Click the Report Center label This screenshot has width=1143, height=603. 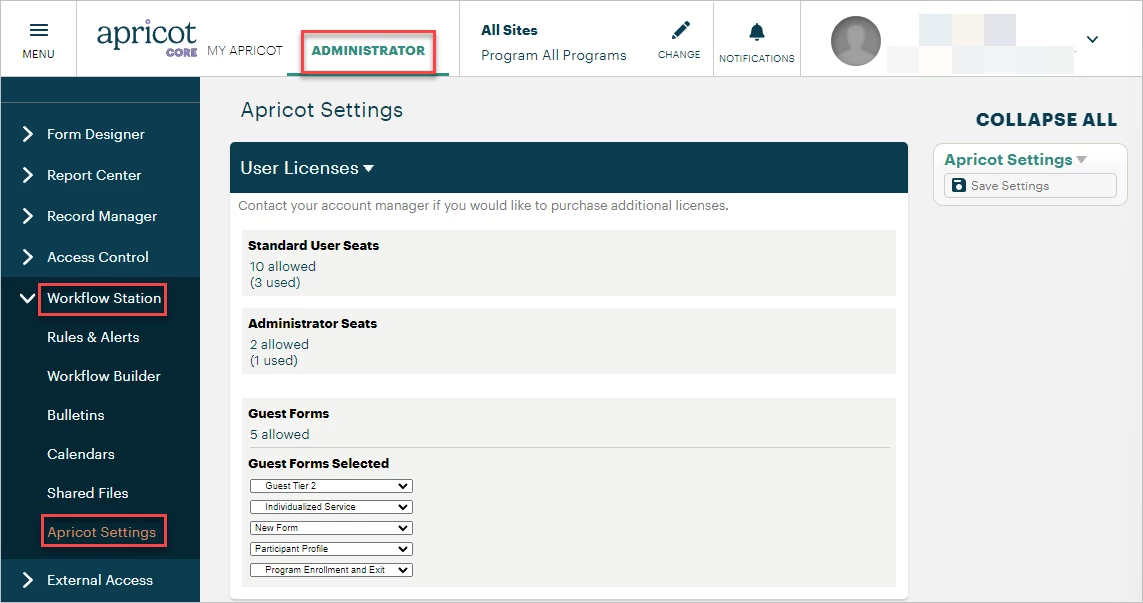tap(94, 175)
